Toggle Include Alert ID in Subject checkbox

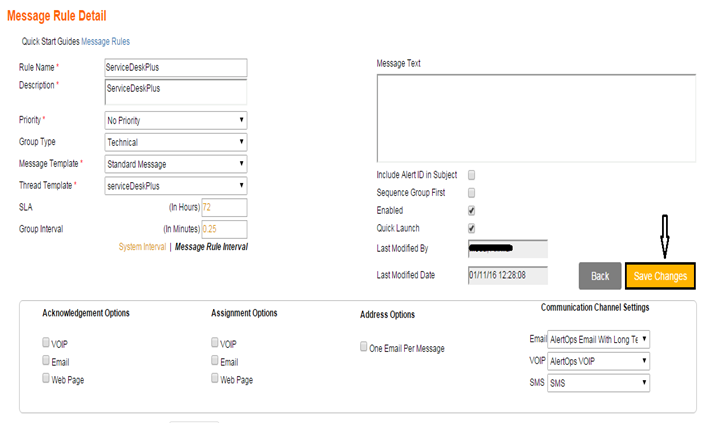click(471, 175)
